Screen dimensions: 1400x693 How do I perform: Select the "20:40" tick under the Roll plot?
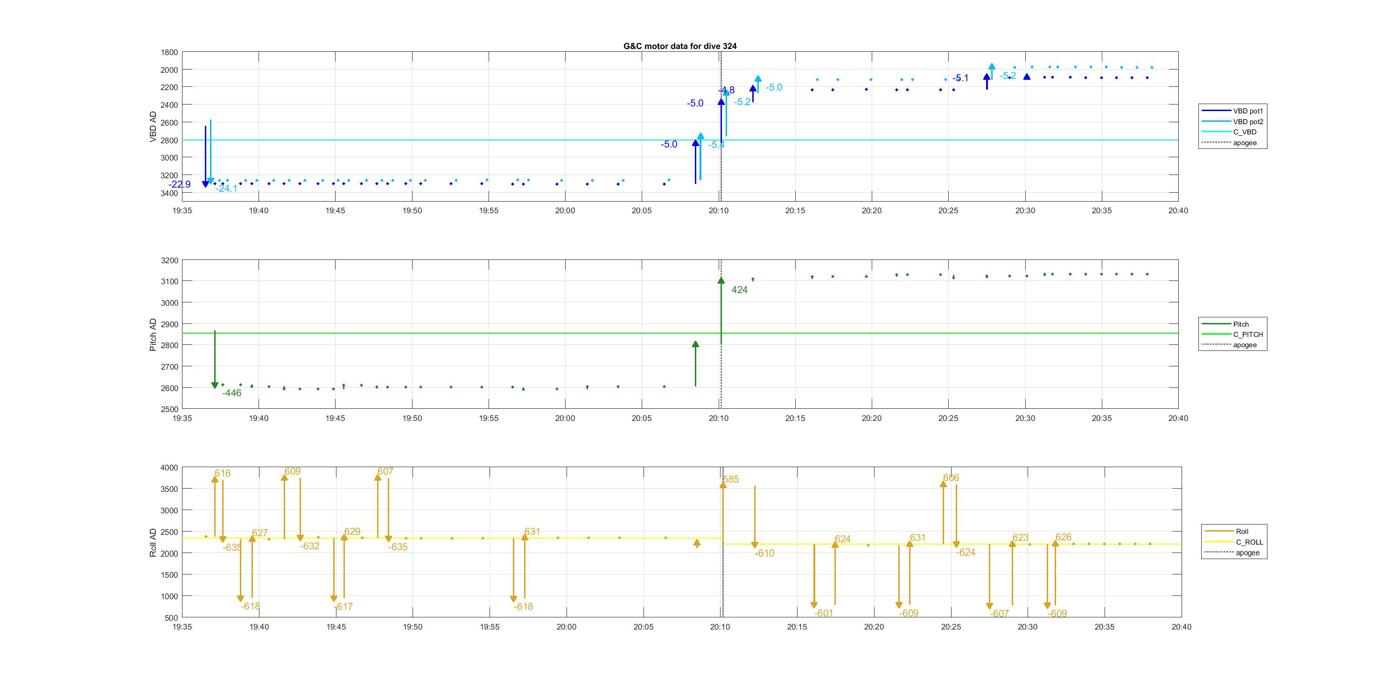1180,627
